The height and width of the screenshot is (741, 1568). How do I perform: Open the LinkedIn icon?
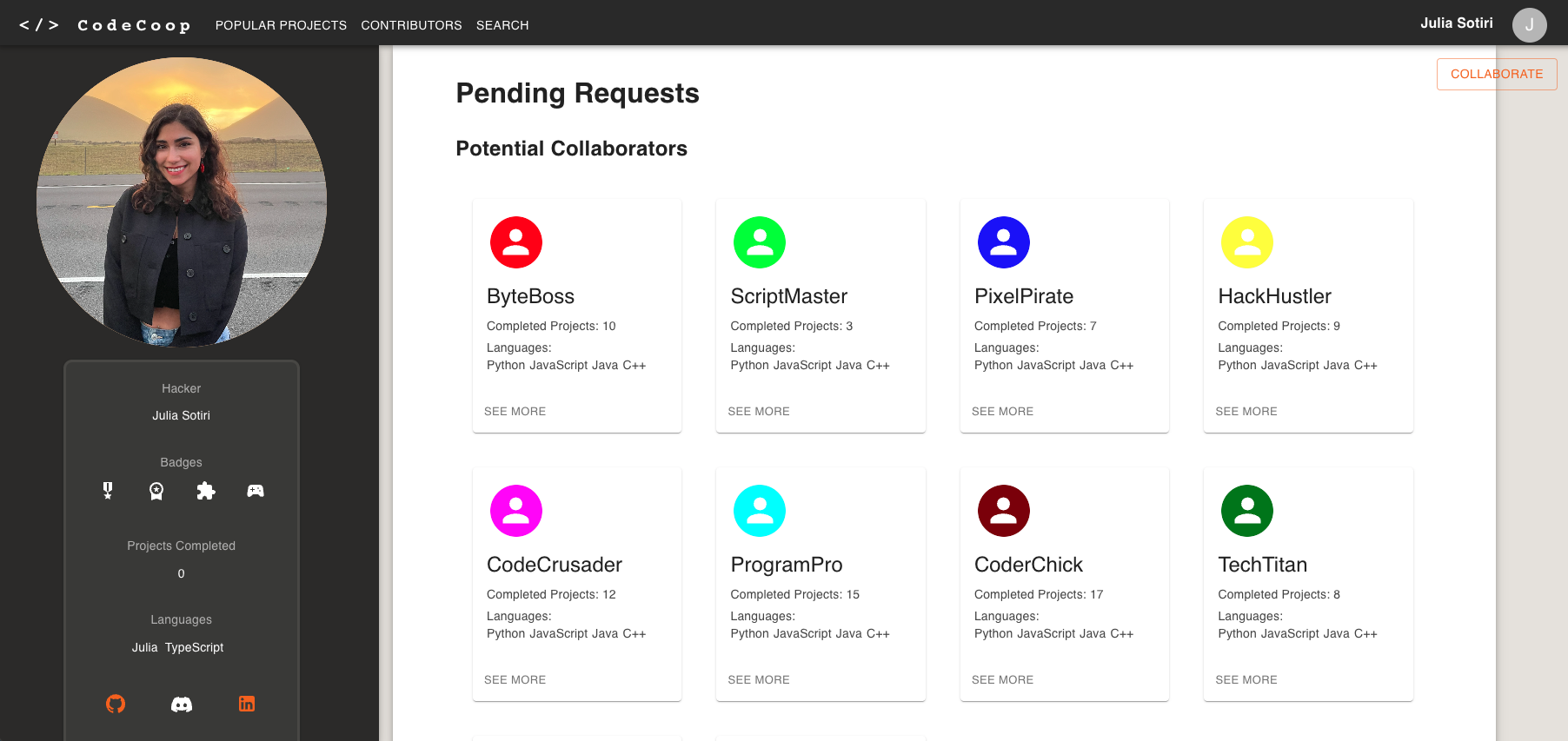pyautogui.click(x=246, y=704)
